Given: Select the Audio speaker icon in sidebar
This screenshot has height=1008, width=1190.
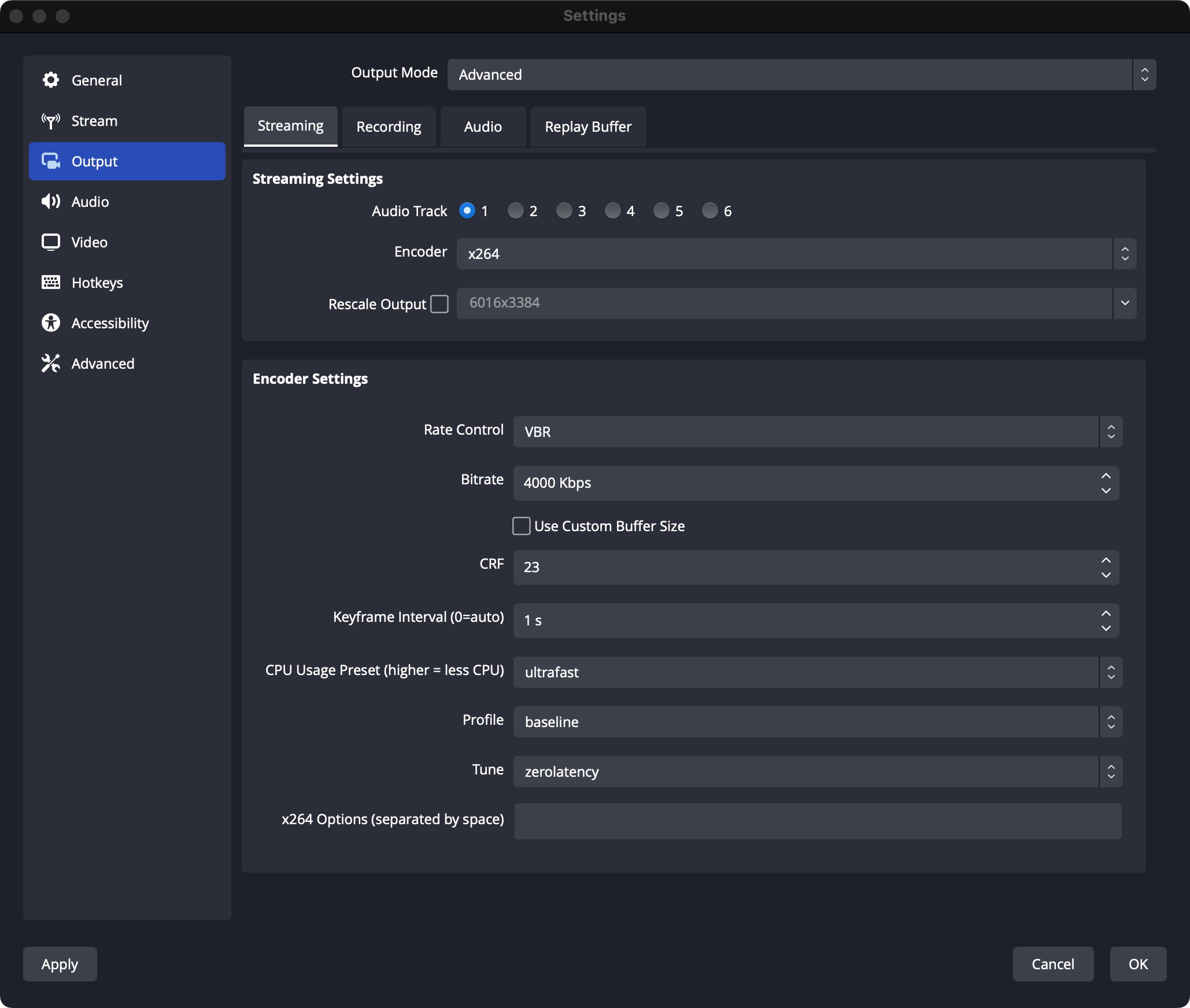Looking at the screenshot, I should [51, 202].
